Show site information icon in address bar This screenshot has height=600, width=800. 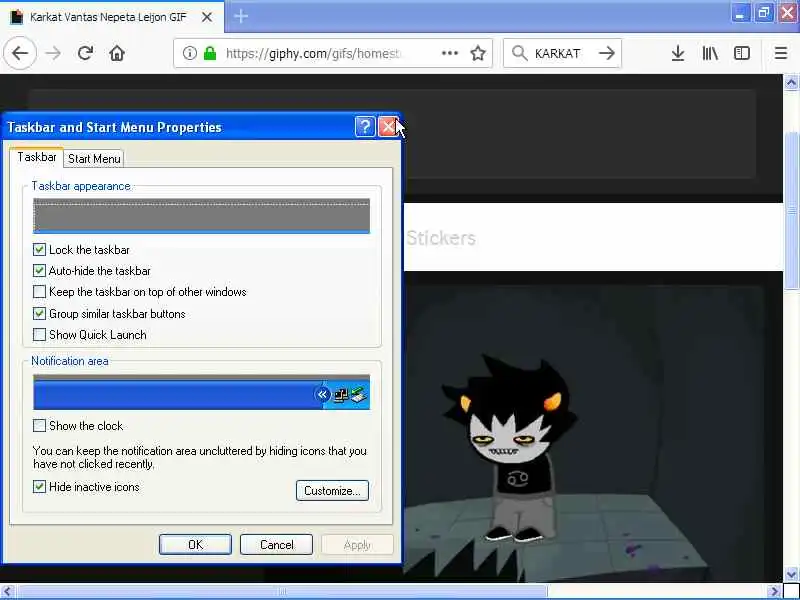(189, 53)
